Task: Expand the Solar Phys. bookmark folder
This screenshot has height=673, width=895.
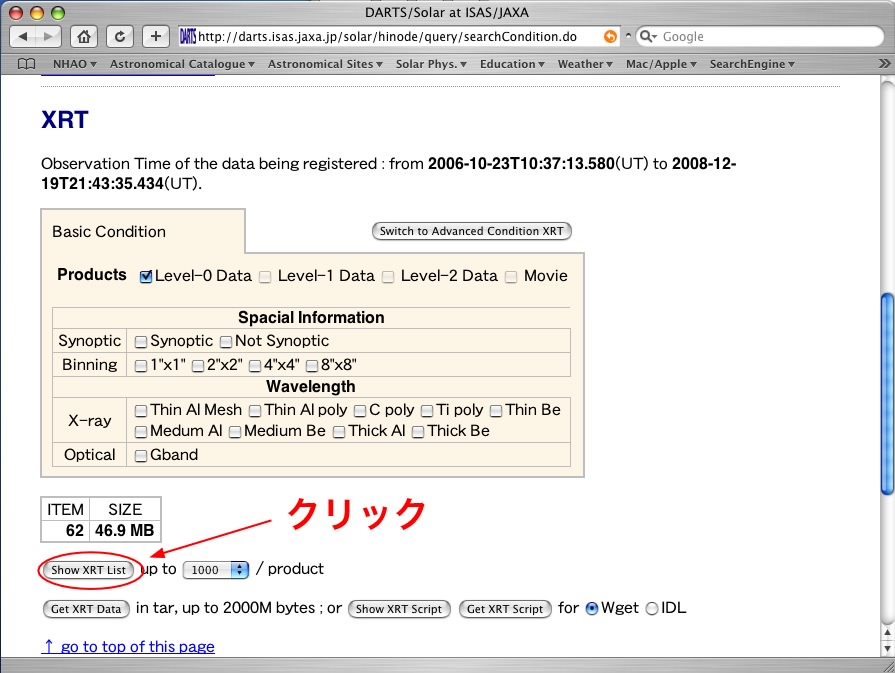Action: coord(431,64)
